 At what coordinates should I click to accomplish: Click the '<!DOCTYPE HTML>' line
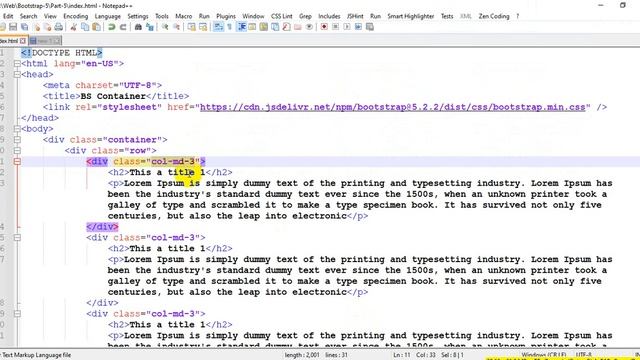(62, 53)
